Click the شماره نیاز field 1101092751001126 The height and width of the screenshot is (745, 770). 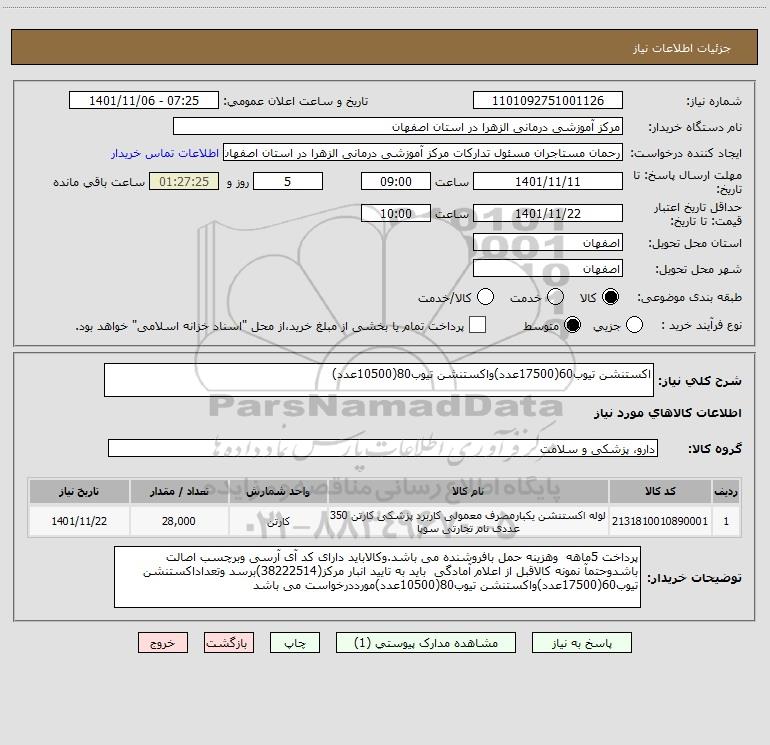point(548,101)
